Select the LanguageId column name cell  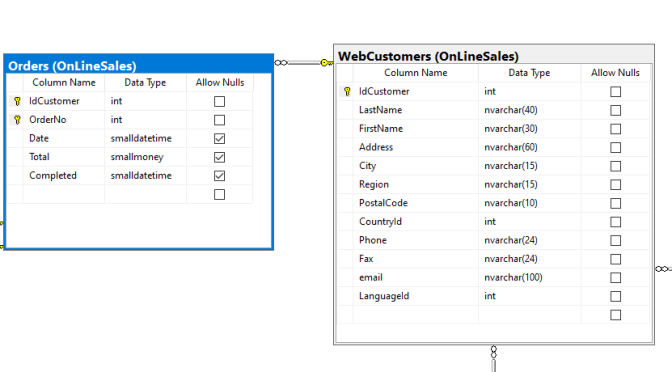click(416, 296)
